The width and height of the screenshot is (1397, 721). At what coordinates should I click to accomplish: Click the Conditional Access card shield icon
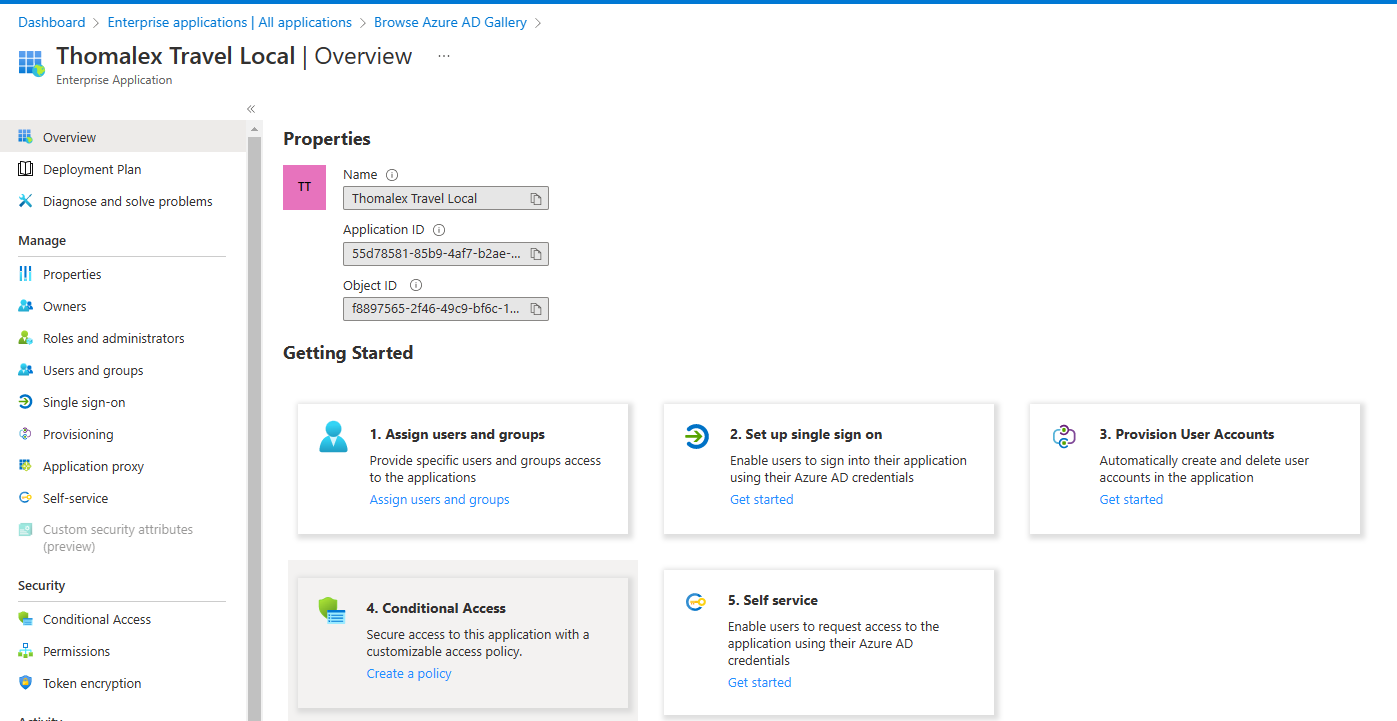point(331,610)
